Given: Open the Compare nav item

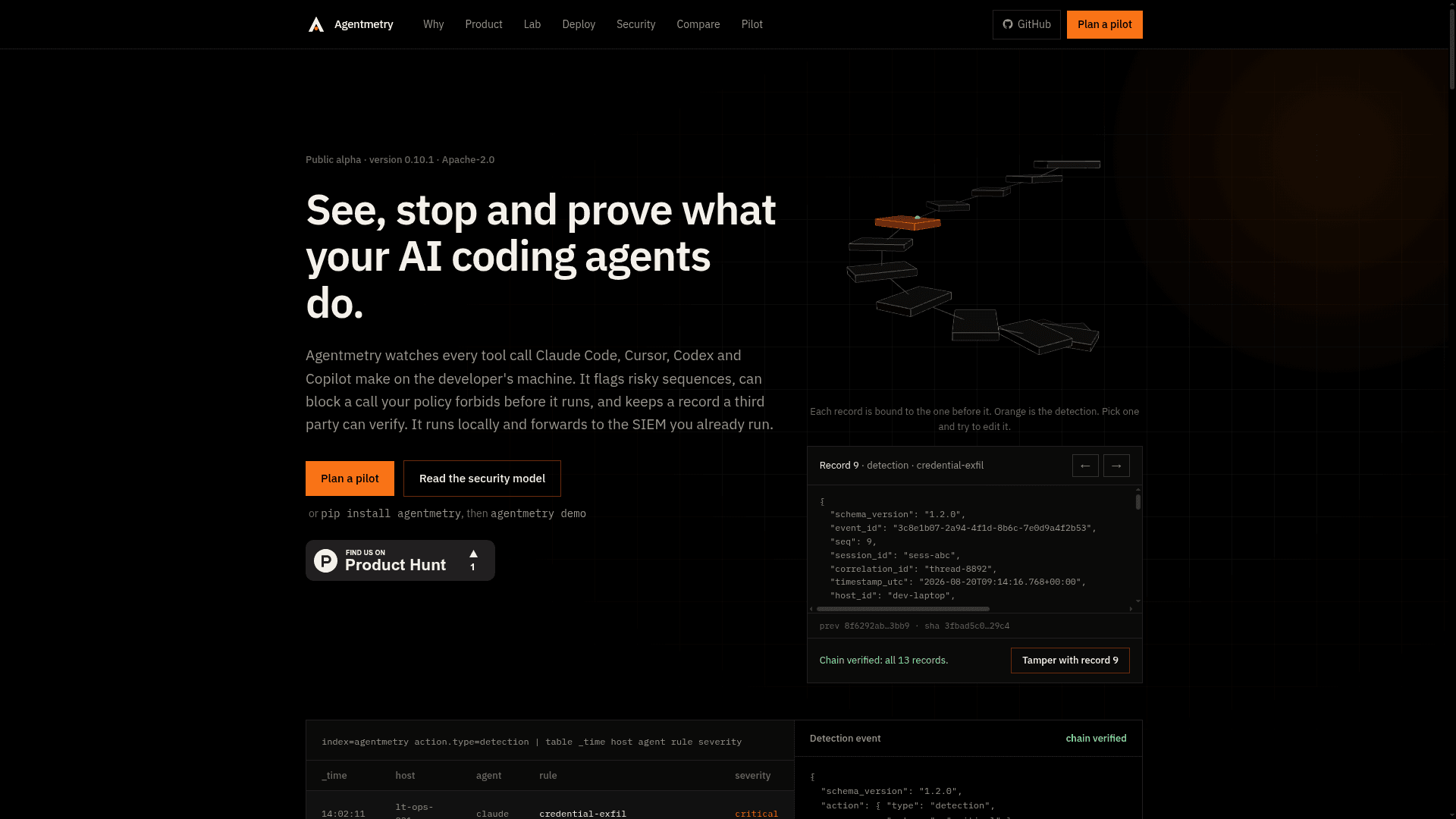Looking at the screenshot, I should pyautogui.click(x=698, y=24).
